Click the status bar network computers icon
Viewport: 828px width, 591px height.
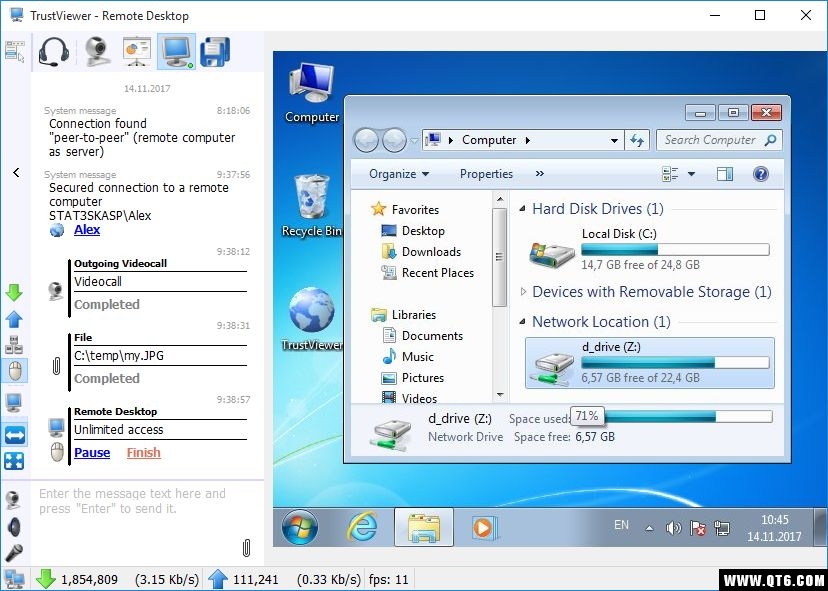tap(14, 579)
